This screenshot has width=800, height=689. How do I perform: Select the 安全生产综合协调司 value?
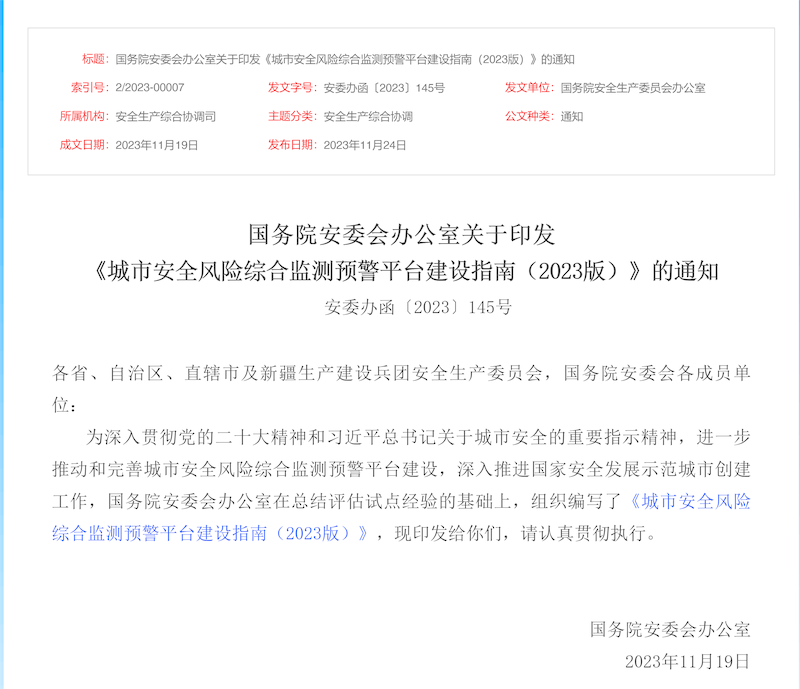coord(165,116)
